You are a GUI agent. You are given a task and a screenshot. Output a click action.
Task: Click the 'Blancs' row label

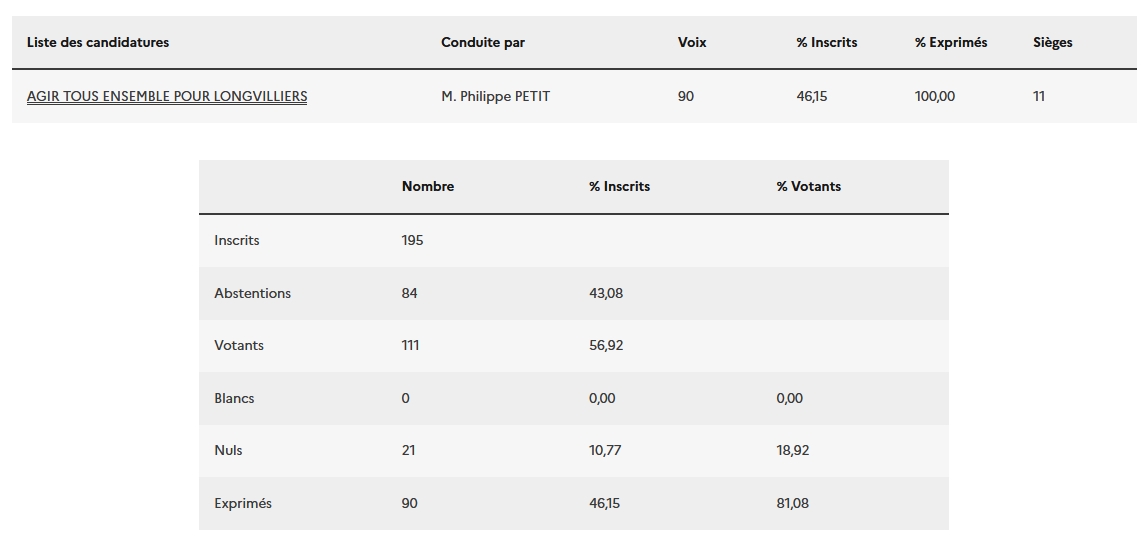(x=234, y=399)
